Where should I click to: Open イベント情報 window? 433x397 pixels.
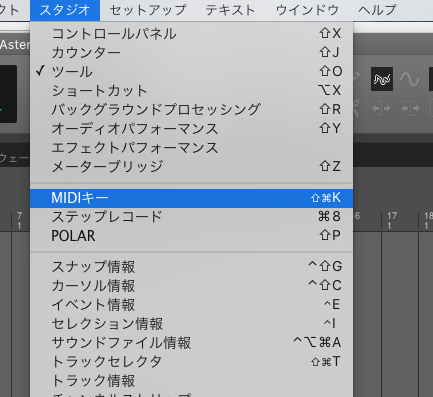(x=191, y=305)
